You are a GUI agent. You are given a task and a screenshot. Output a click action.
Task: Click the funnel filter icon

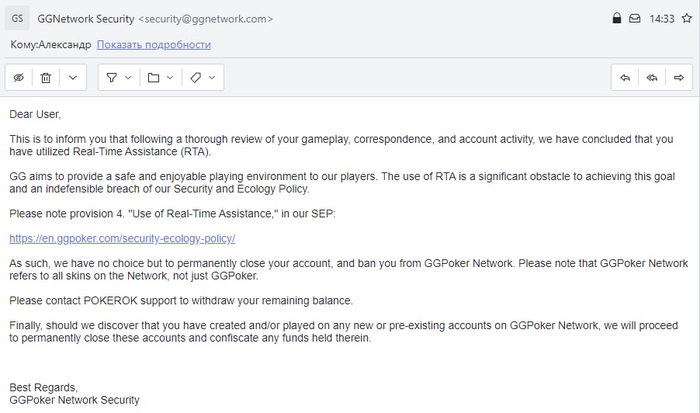pos(112,78)
